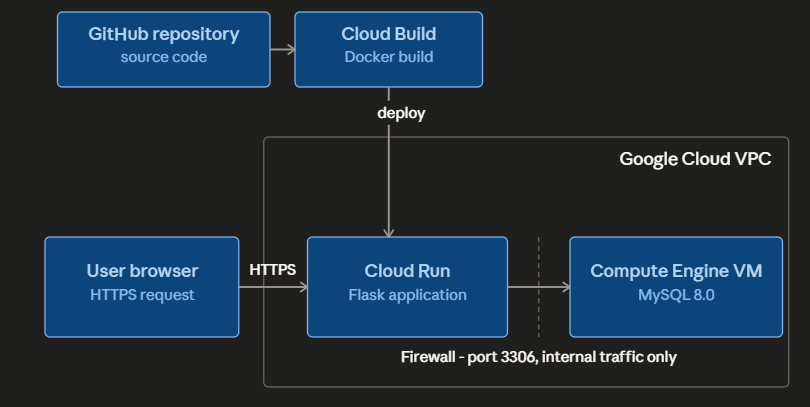Click the User browser node
810x407 pixels.
click(x=142, y=287)
